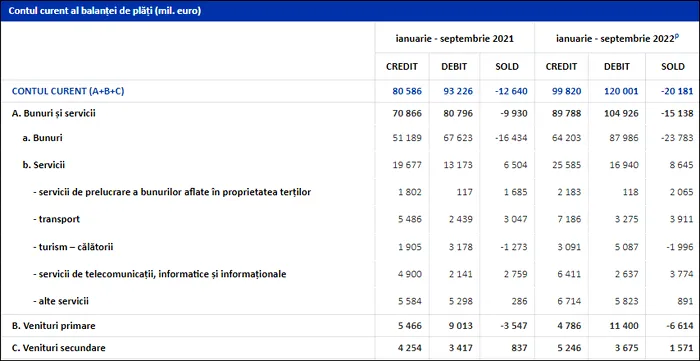Click the 2021 DEBIT column header
700x361 pixels.
pyautogui.click(x=454, y=67)
